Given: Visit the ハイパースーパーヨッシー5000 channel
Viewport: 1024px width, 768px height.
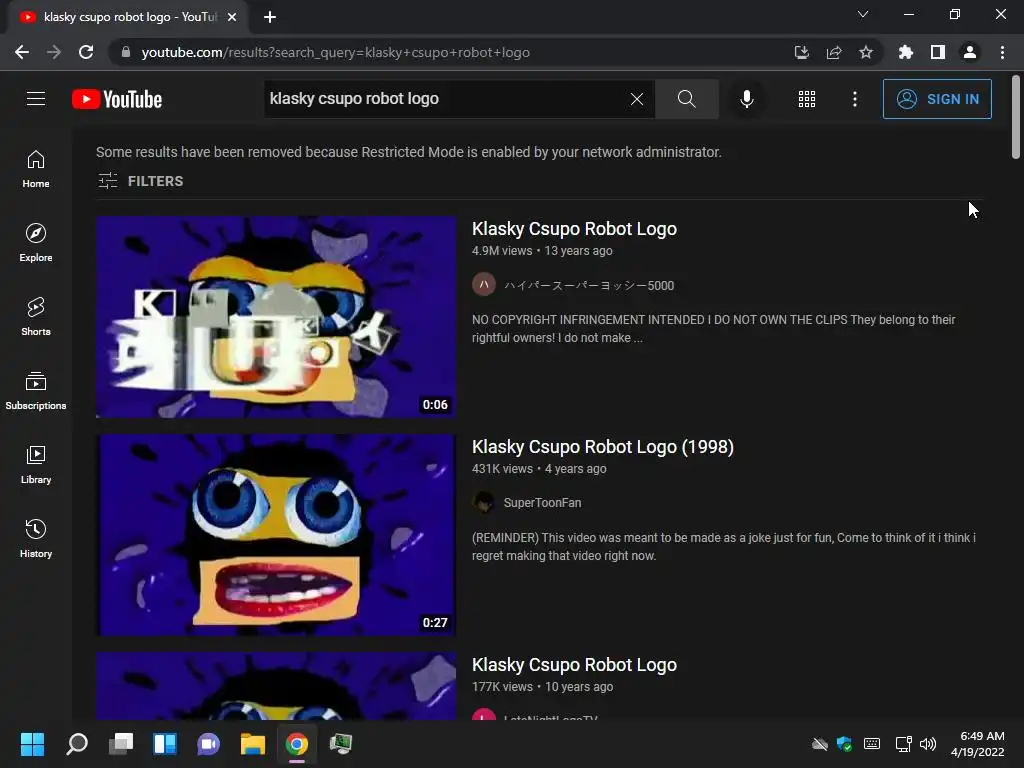Looking at the screenshot, I should (588, 285).
